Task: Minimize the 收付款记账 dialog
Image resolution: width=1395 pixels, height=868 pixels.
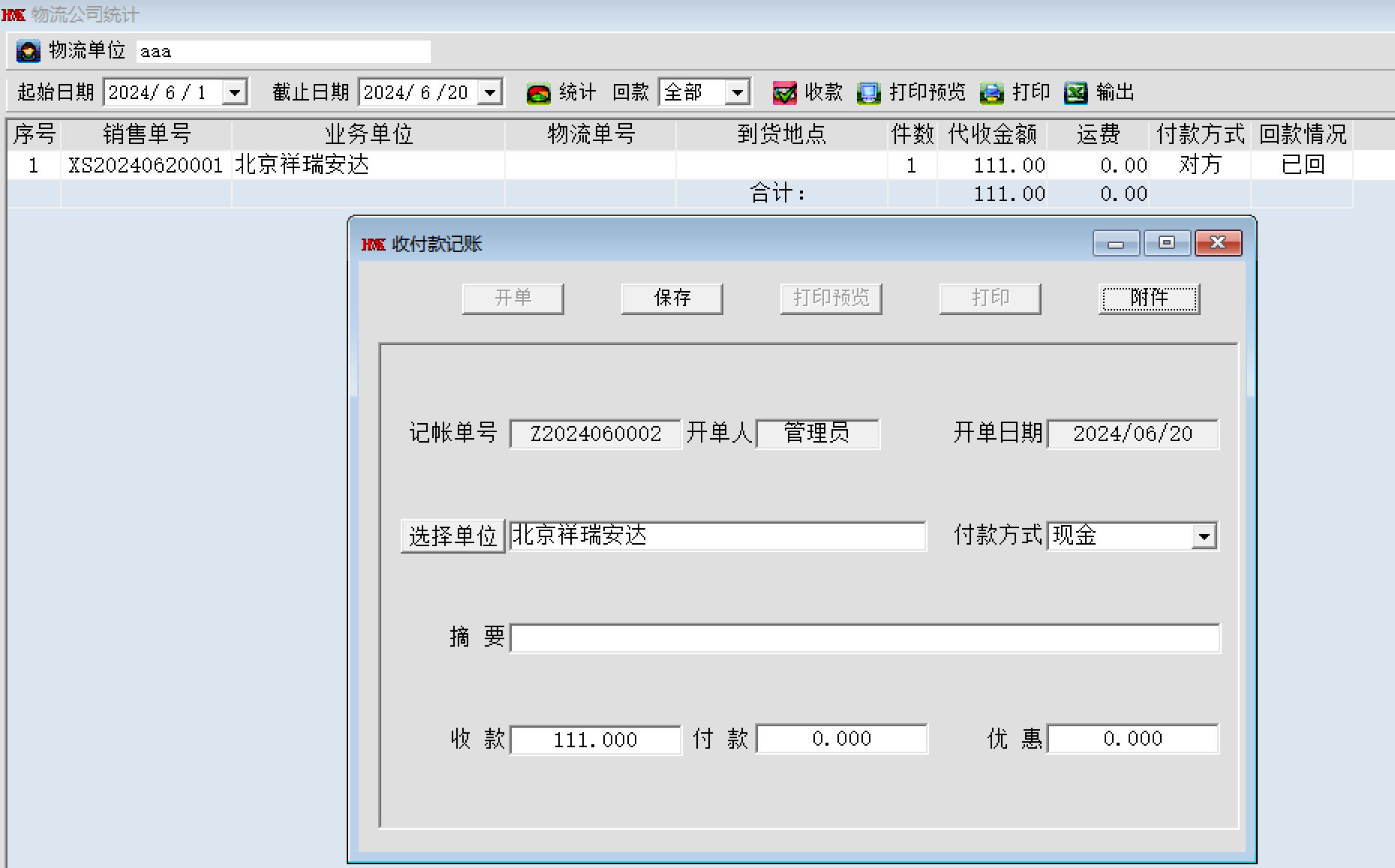Action: click(x=1116, y=243)
